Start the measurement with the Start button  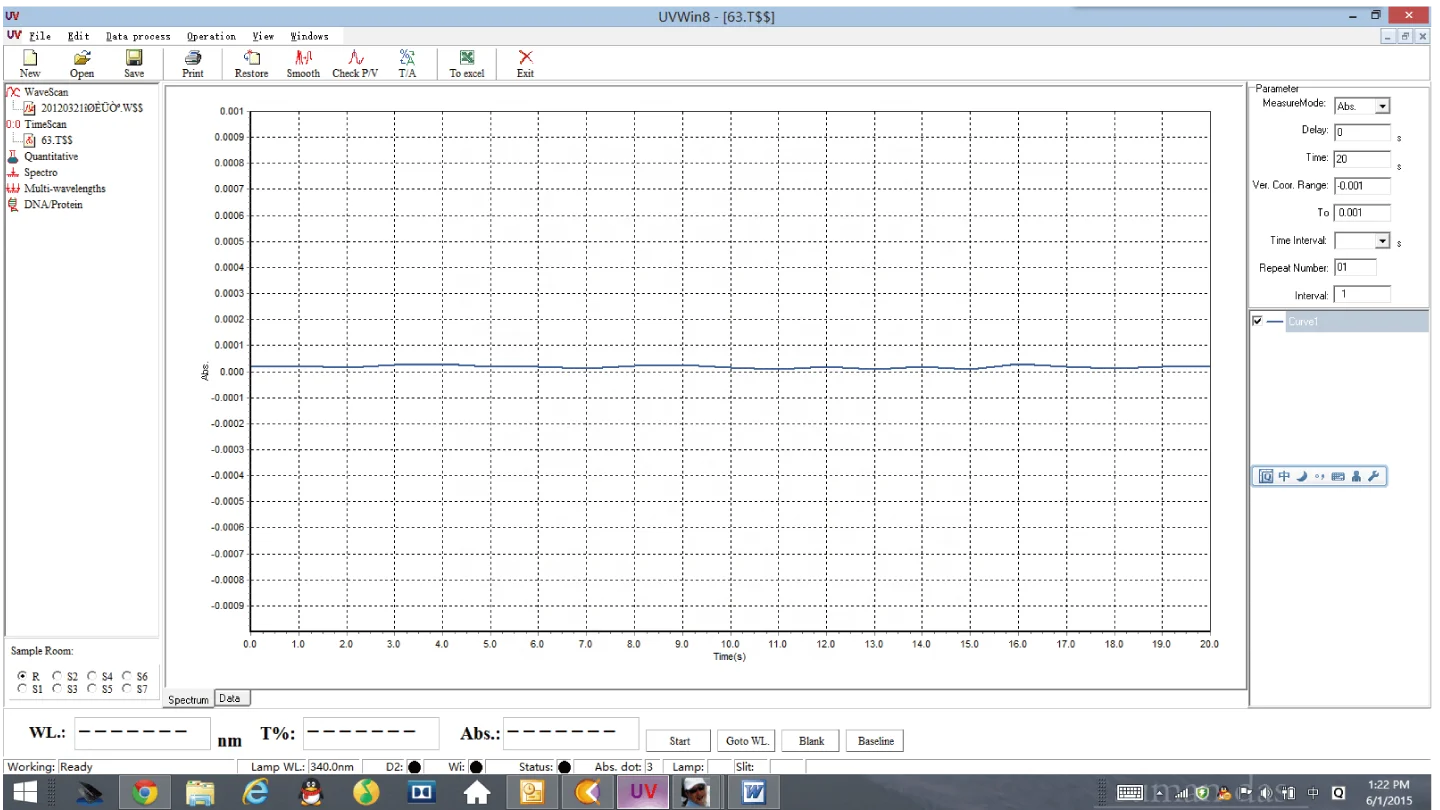[678, 740]
